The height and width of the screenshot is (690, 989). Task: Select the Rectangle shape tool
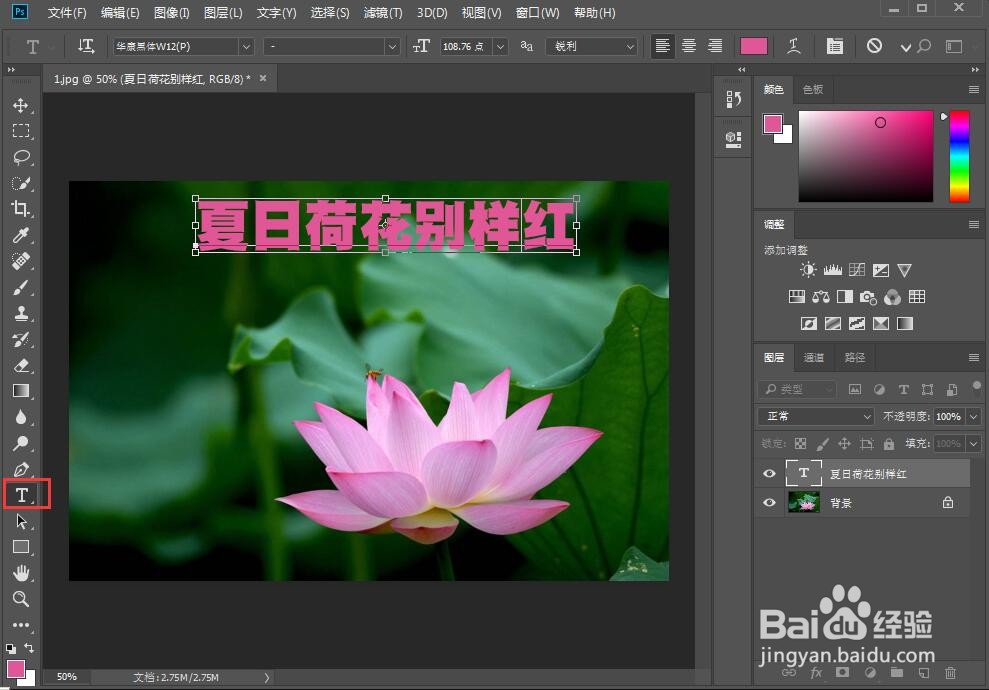coord(21,547)
